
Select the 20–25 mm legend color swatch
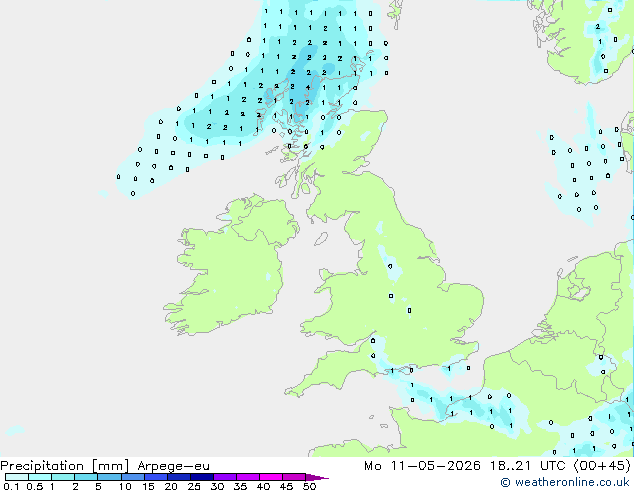click(179, 477)
